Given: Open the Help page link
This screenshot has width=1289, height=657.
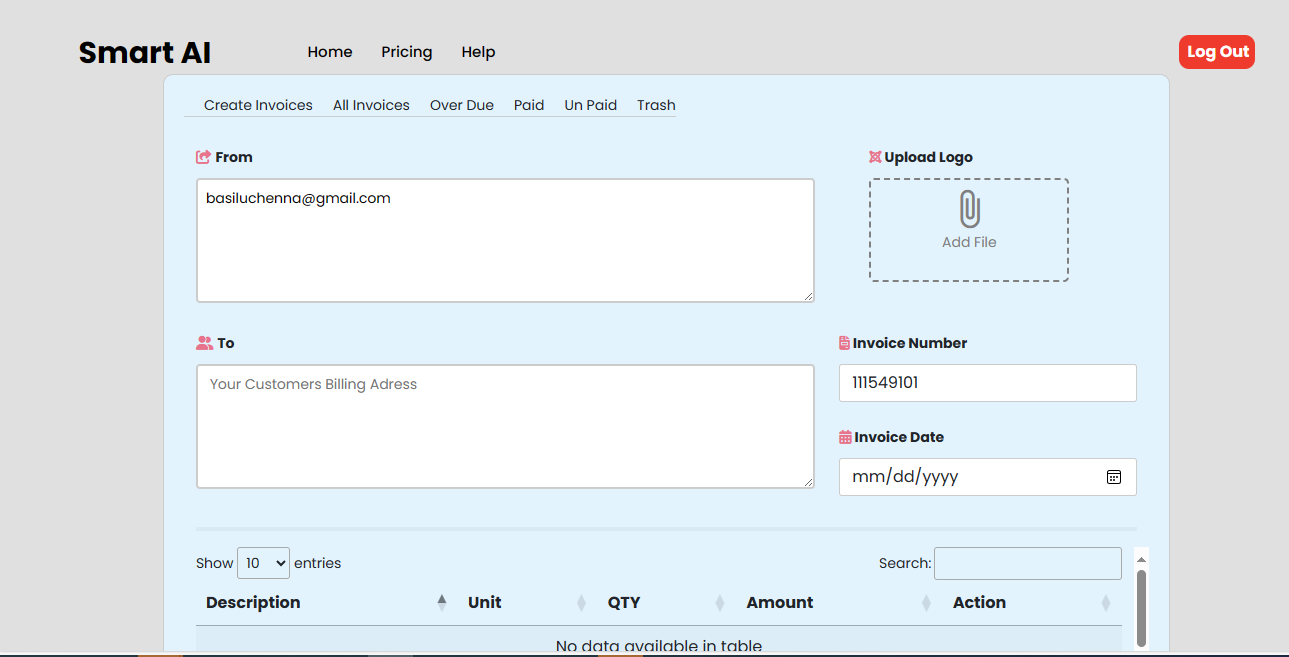Looking at the screenshot, I should (478, 52).
